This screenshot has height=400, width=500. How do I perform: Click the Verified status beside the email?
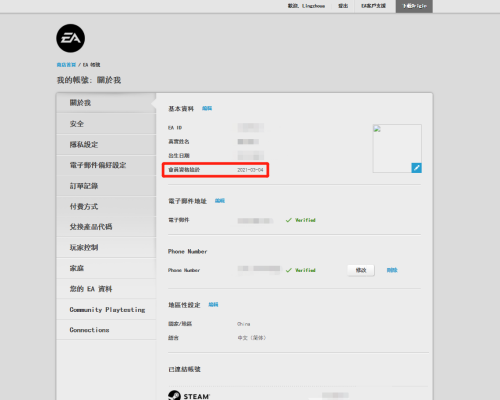point(301,220)
